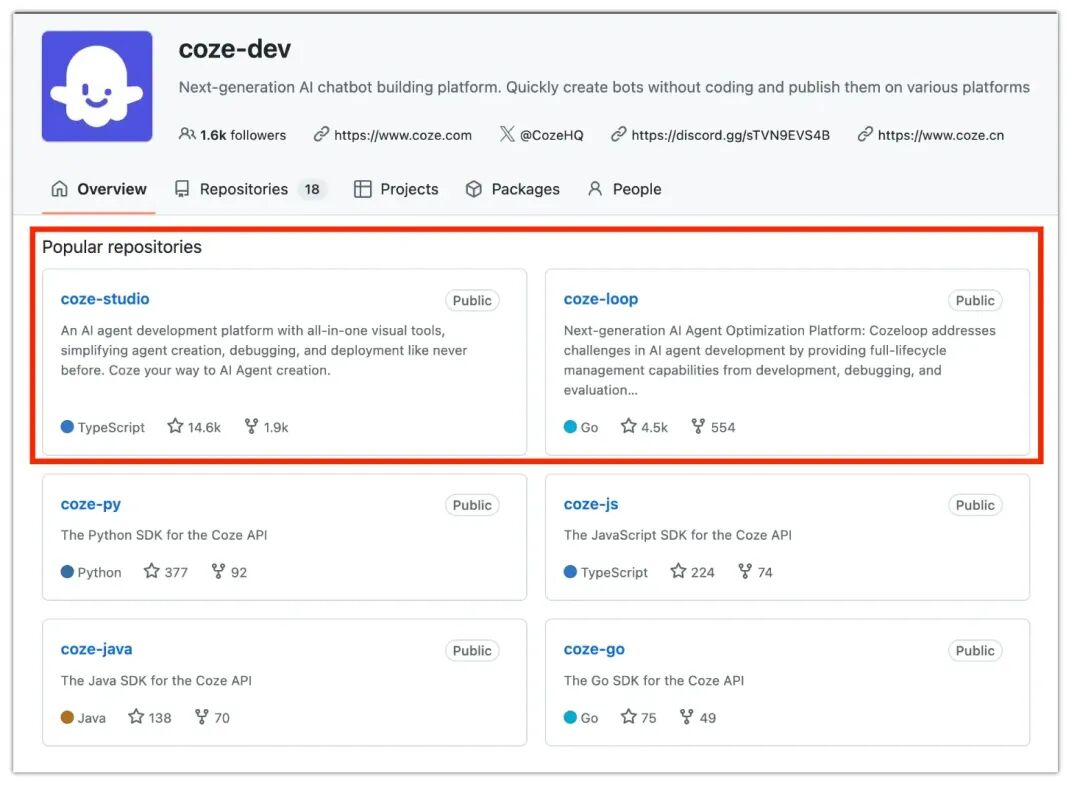The height and width of the screenshot is (790, 1080).
Task: Open the Discord invite link
Action: point(730,135)
